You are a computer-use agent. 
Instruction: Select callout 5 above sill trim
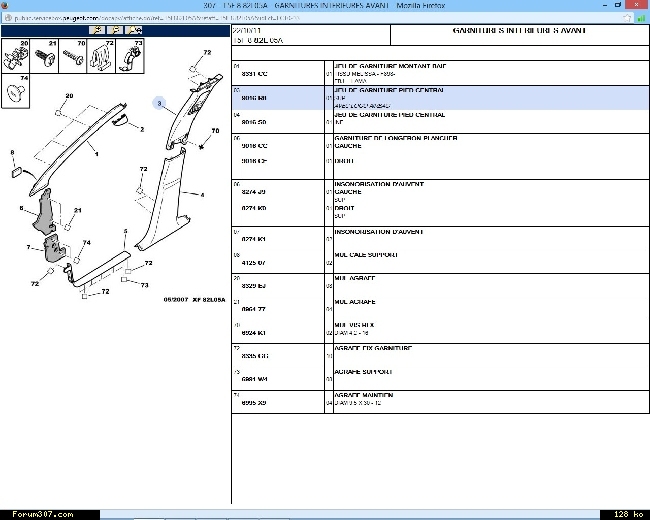click(126, 231)
